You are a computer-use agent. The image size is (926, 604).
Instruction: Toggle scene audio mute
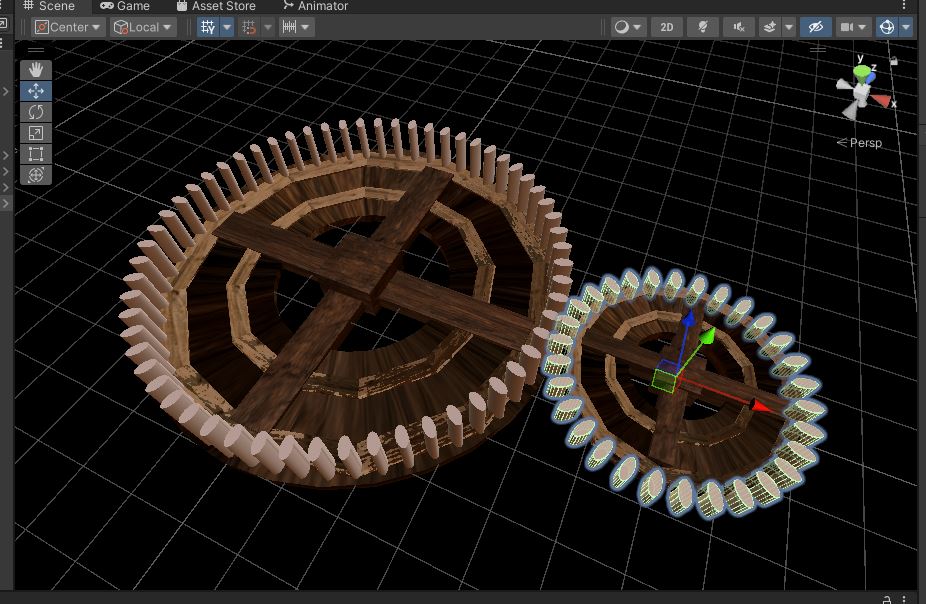click(739, 27)
